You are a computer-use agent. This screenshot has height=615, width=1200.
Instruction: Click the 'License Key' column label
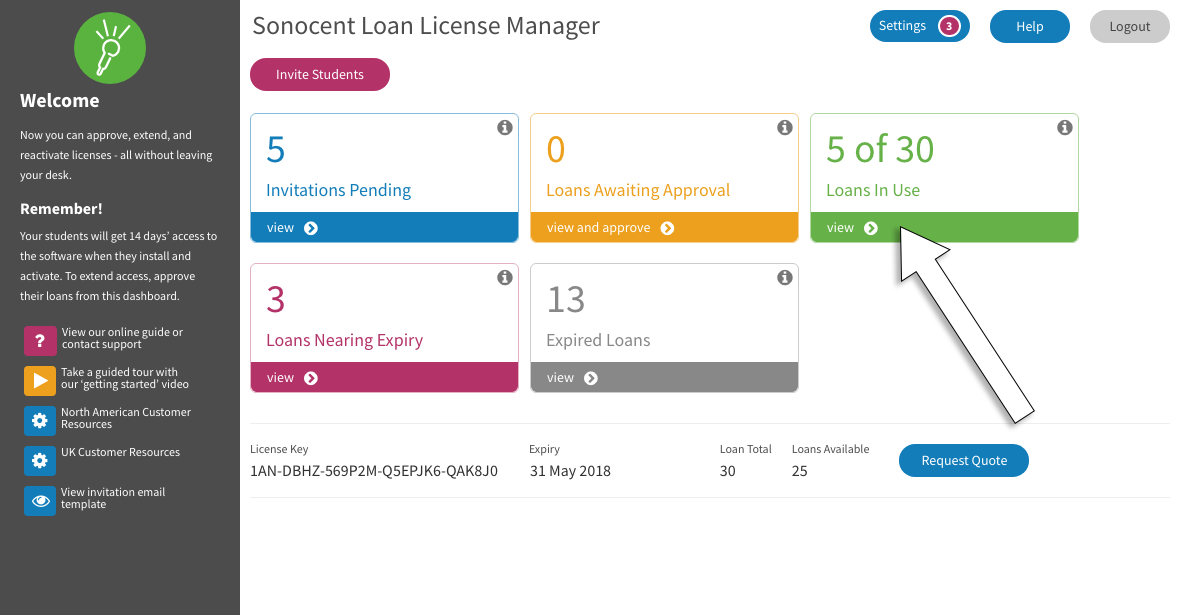[x=279, y=450]
